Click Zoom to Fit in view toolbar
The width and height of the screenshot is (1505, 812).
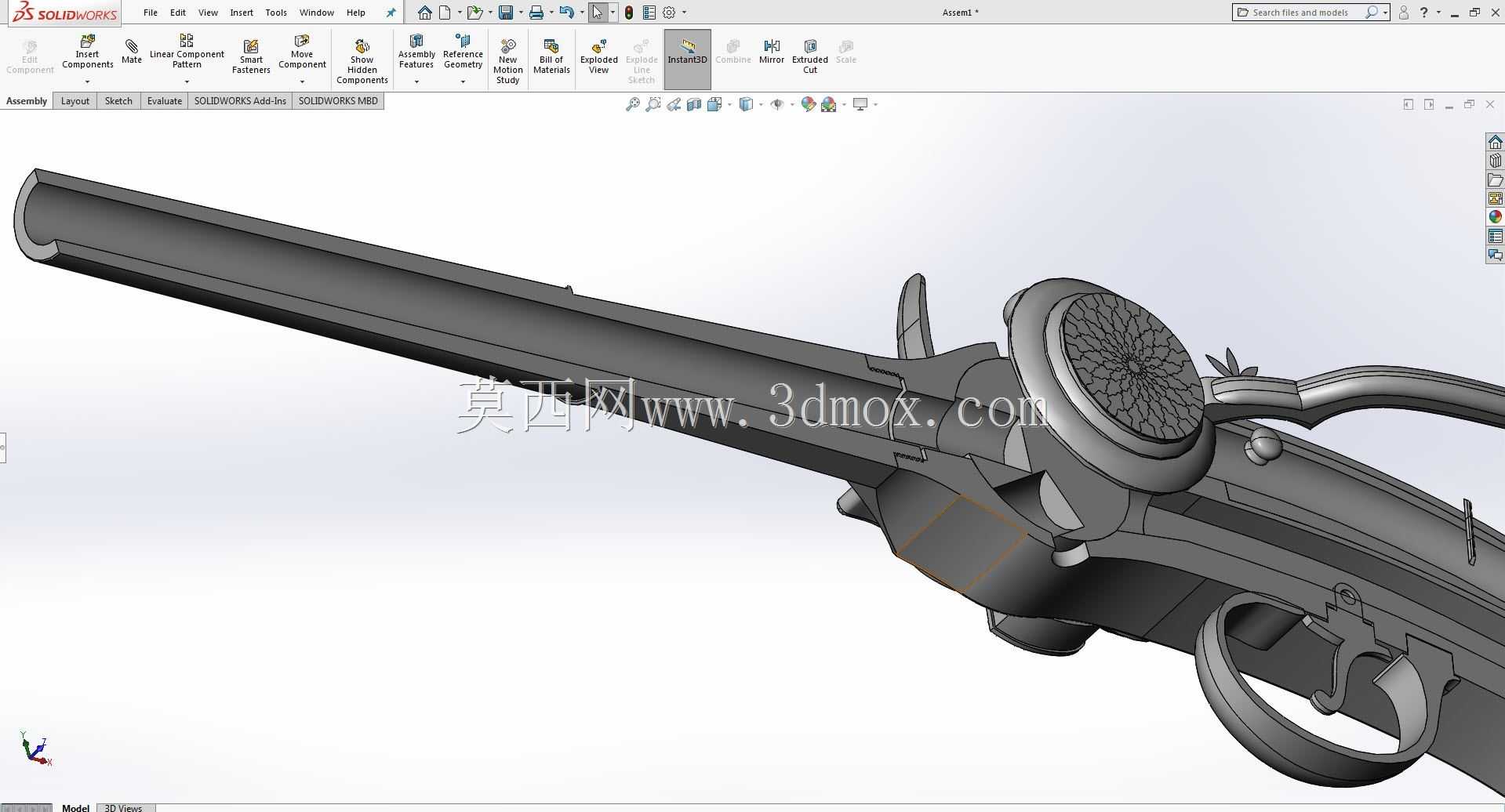tap(632, 104)
